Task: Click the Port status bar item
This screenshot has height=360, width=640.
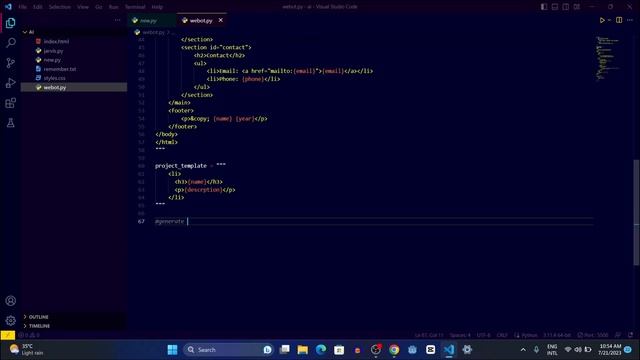Action: pyautogui.click(x=593, y=335)
